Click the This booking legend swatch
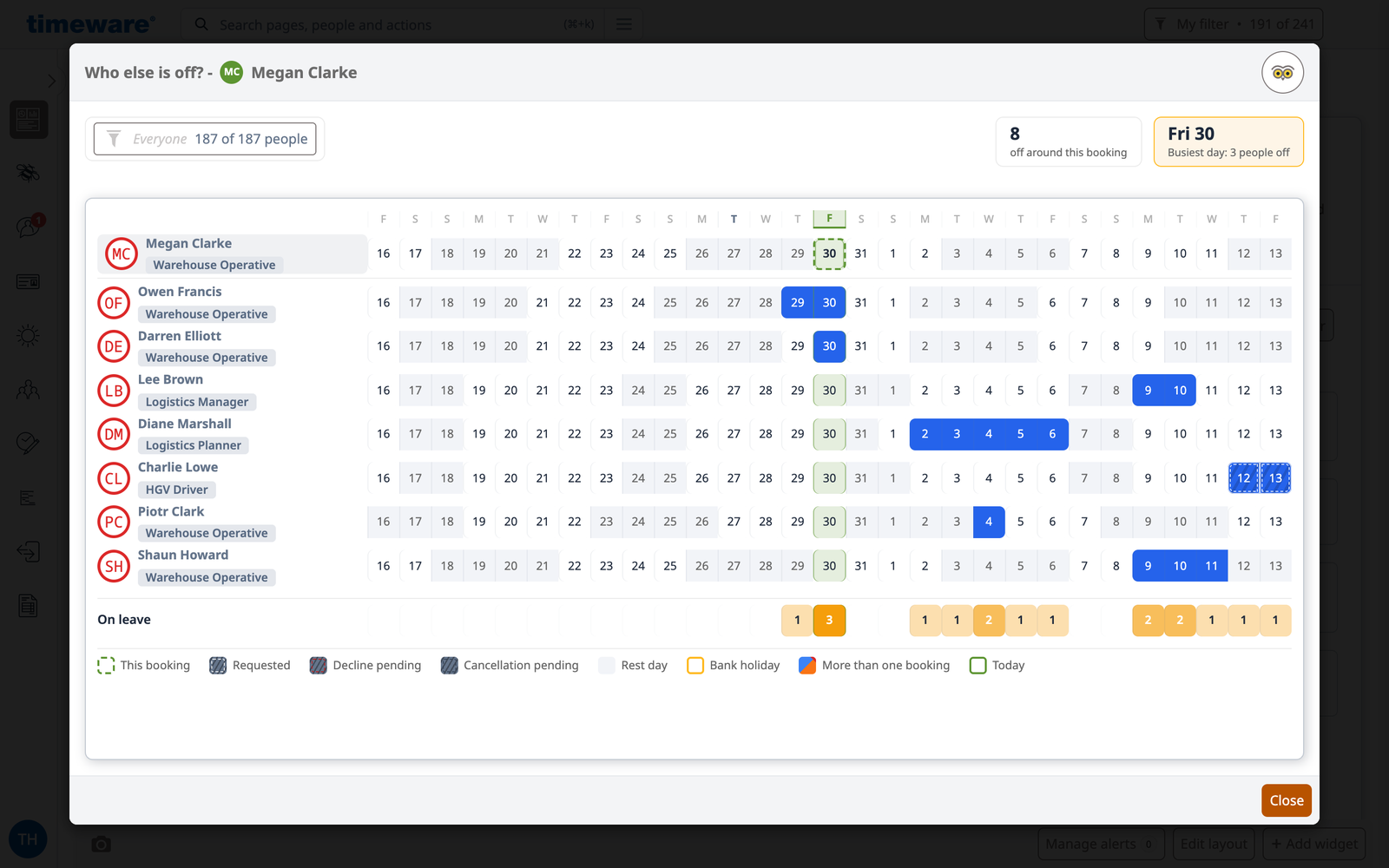This screenshot has width=1389, height=868. pyautogui.click(x=106, y=666)
